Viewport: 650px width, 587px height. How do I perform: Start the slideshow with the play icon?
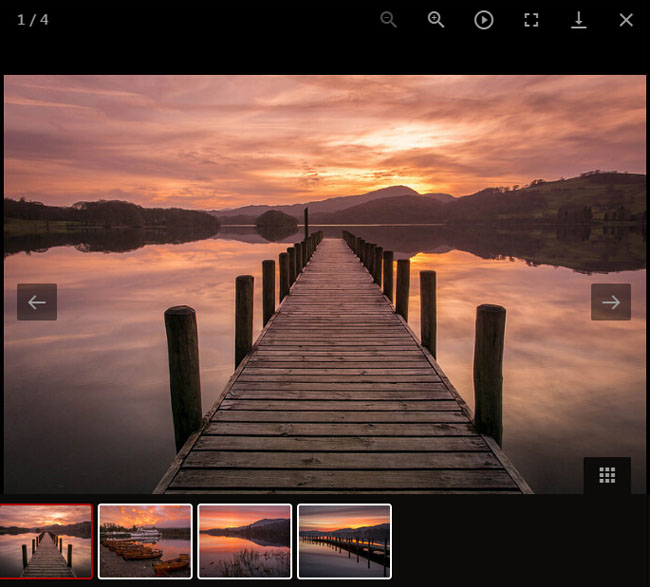point(484,20)
